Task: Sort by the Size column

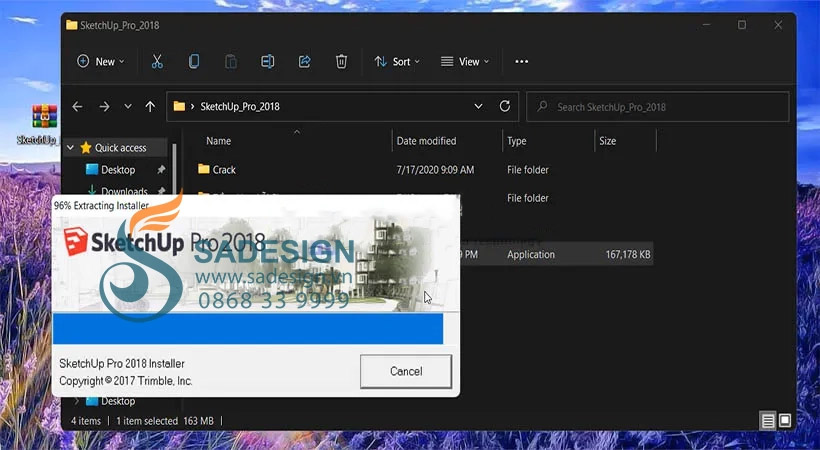Action: [607, 141]
